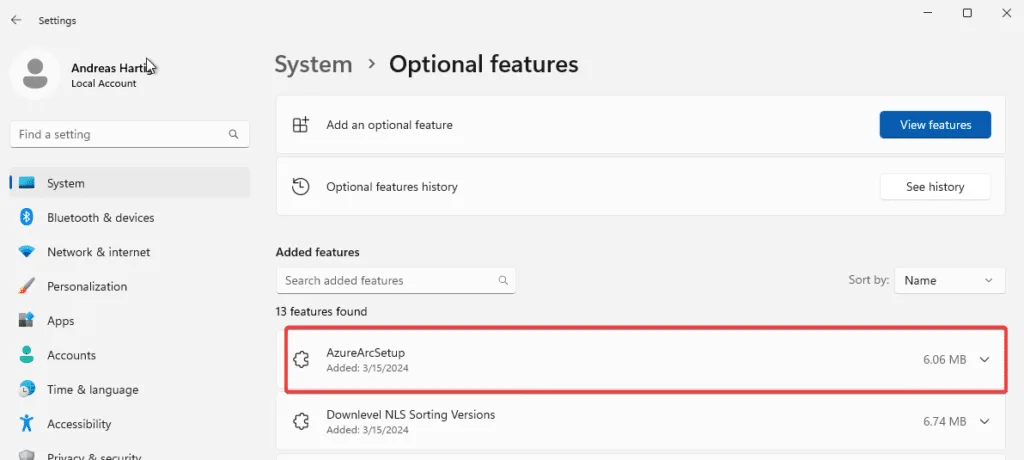
Task: Open the Andreas Hart account name
Action: pyautogui.click(x=112, y=68)
